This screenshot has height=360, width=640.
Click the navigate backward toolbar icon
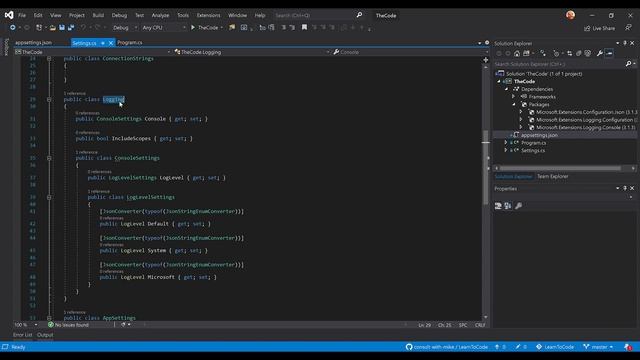click(x=13, y=27)
